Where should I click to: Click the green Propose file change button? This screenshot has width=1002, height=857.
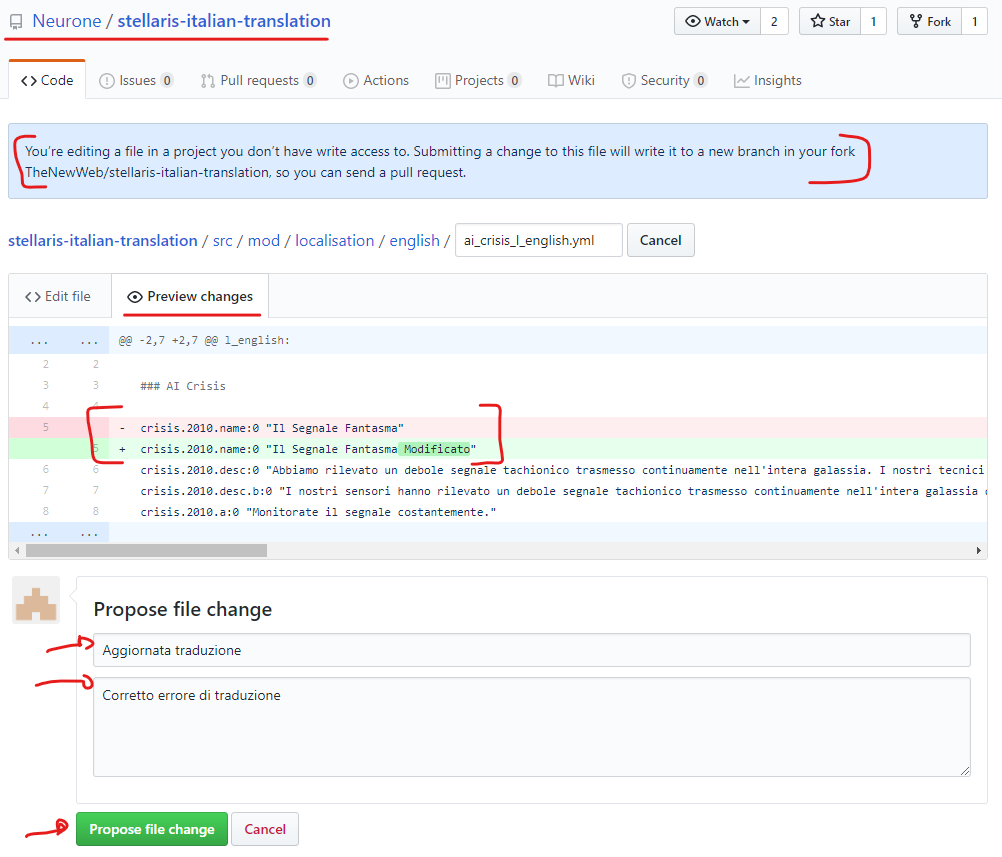point(152,829)
